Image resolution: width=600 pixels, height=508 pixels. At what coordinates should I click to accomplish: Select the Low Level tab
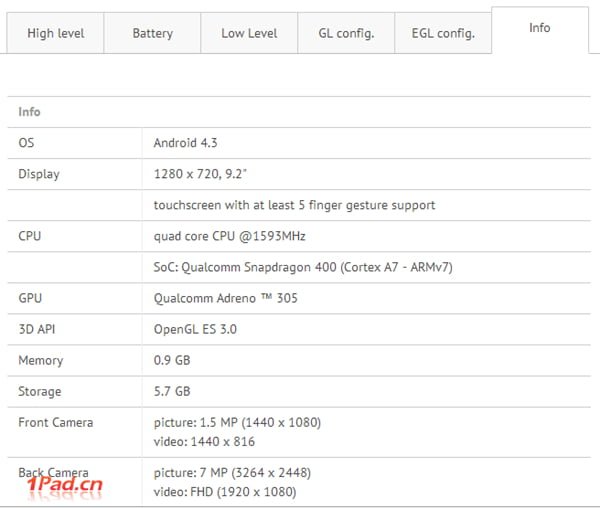tap(249, 33)
